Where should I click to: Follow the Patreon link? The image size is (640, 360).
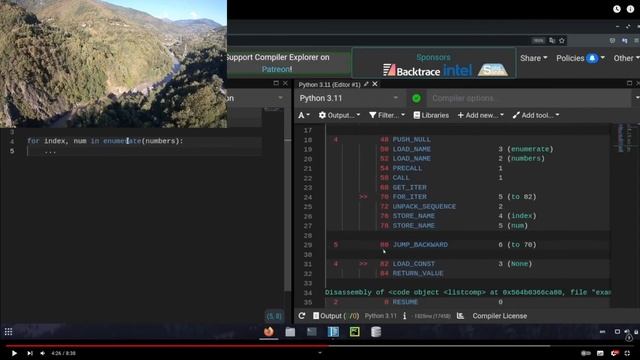(277, 69)
